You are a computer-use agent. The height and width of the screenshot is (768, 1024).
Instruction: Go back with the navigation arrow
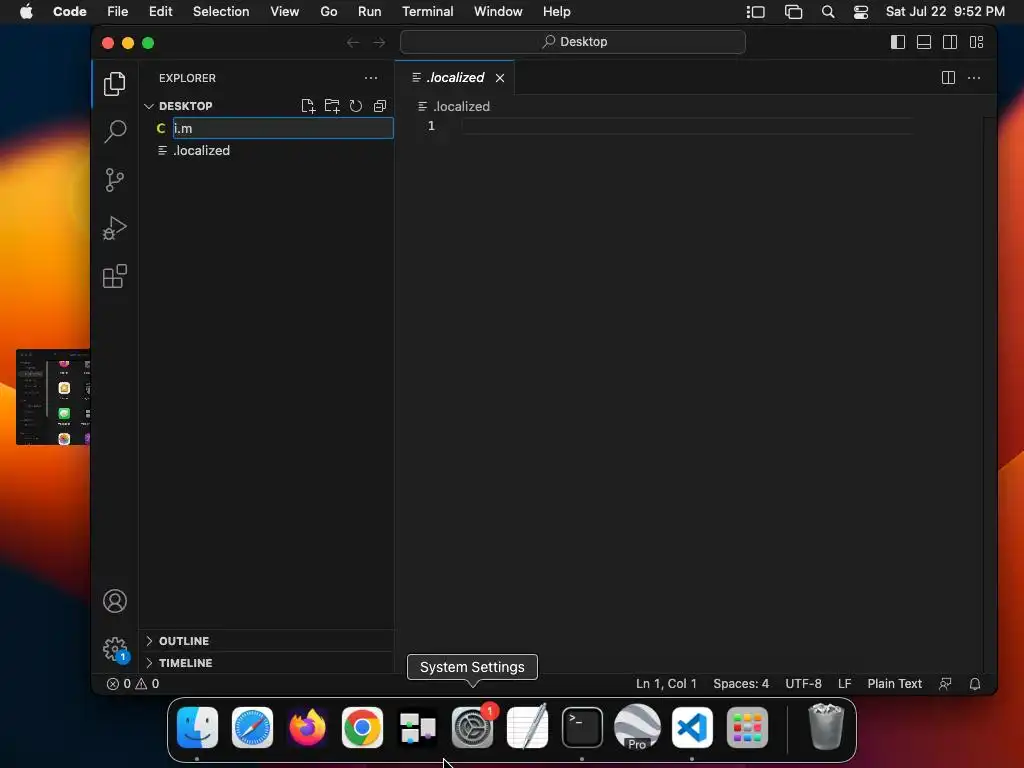coord(353,42)
